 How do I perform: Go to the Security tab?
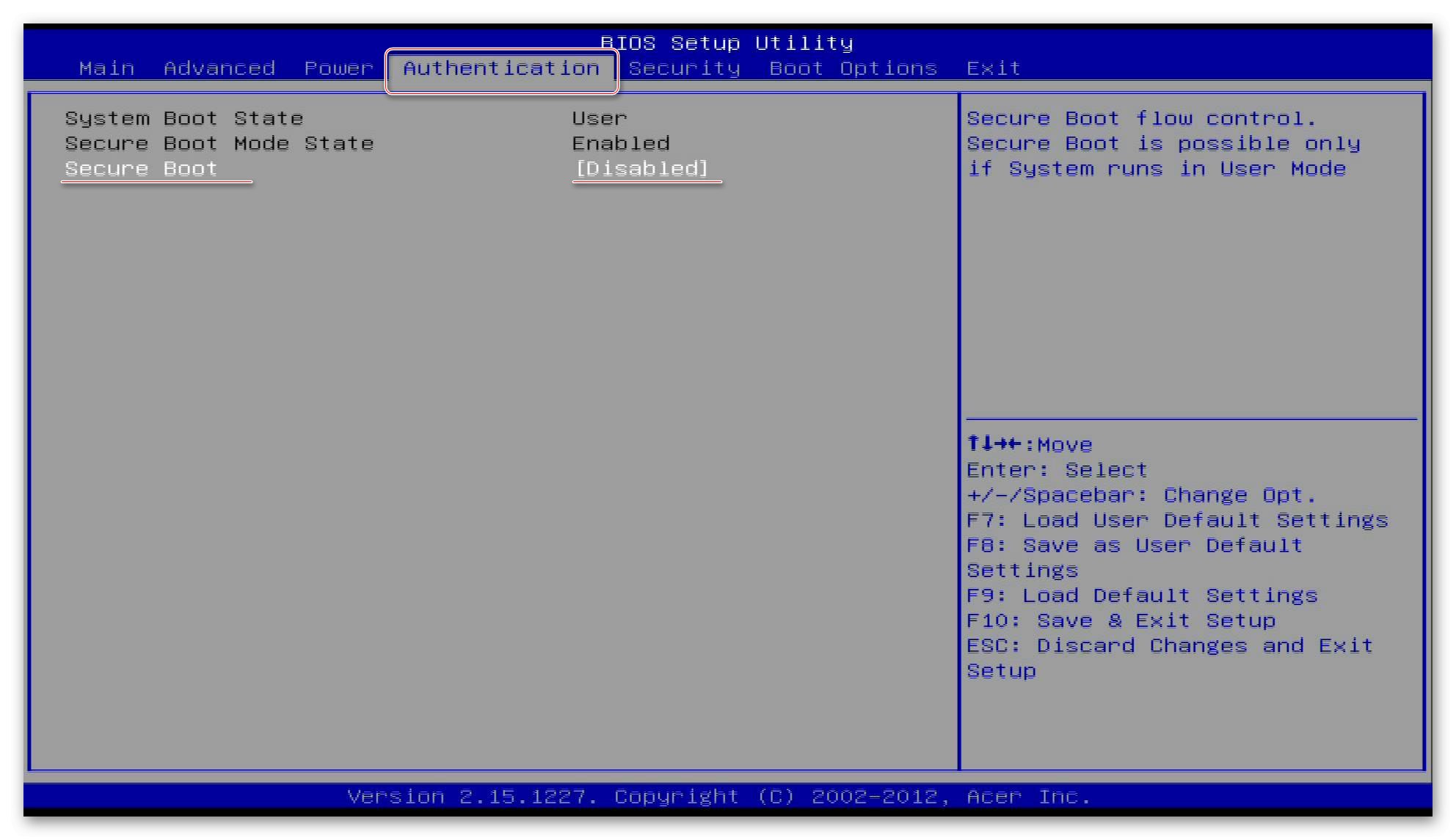(x=684, y=68)
